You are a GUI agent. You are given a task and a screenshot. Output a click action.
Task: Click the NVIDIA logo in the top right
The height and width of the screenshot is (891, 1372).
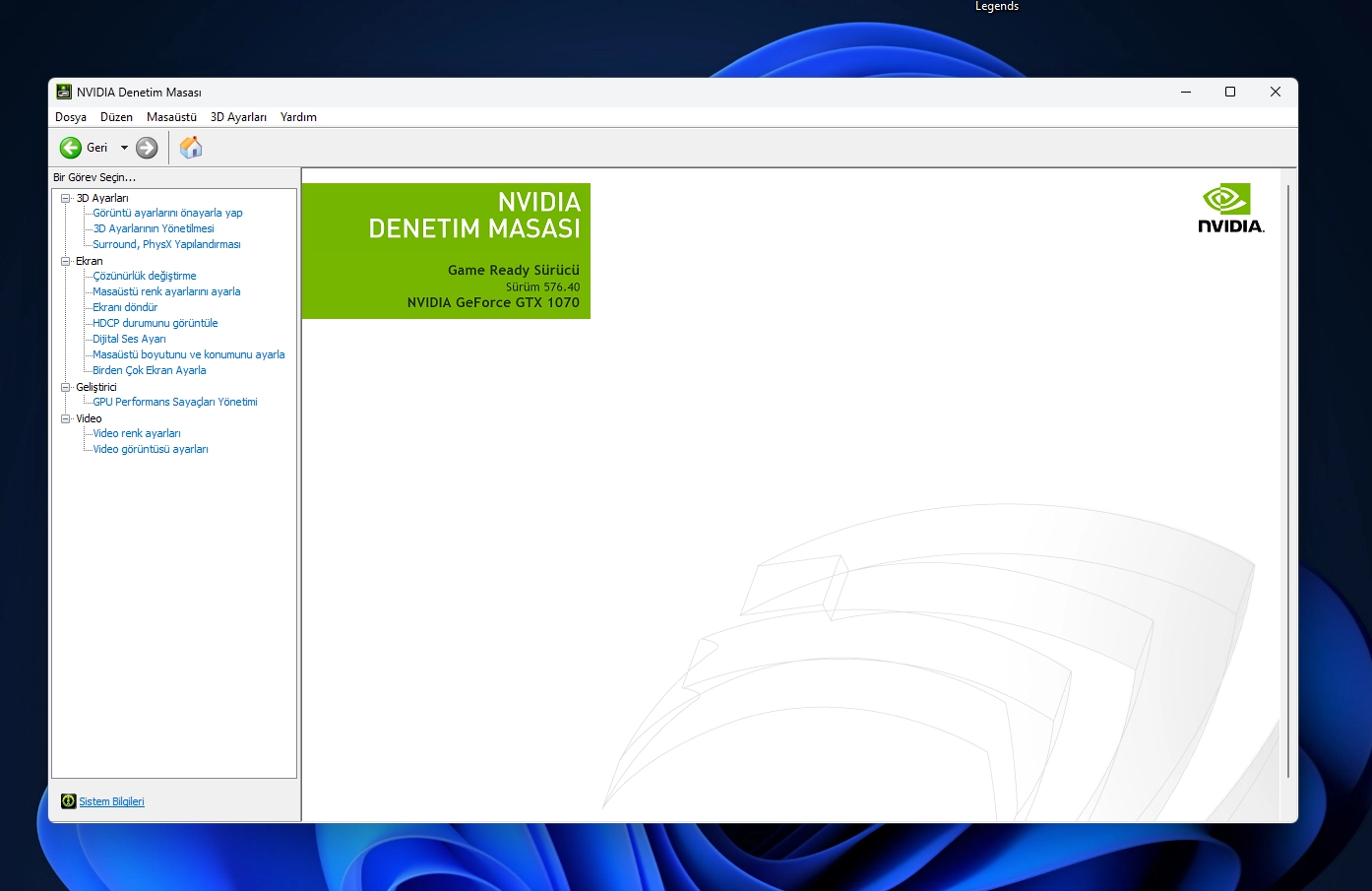coord(1231,208)
